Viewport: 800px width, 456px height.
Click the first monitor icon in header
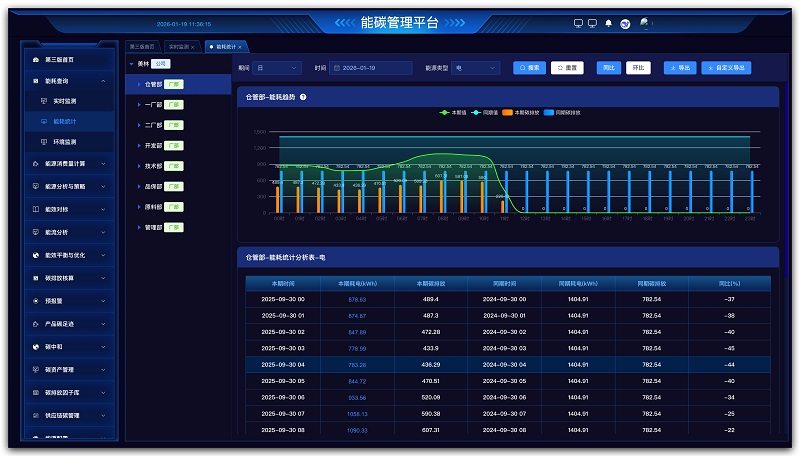pos(578,23)
